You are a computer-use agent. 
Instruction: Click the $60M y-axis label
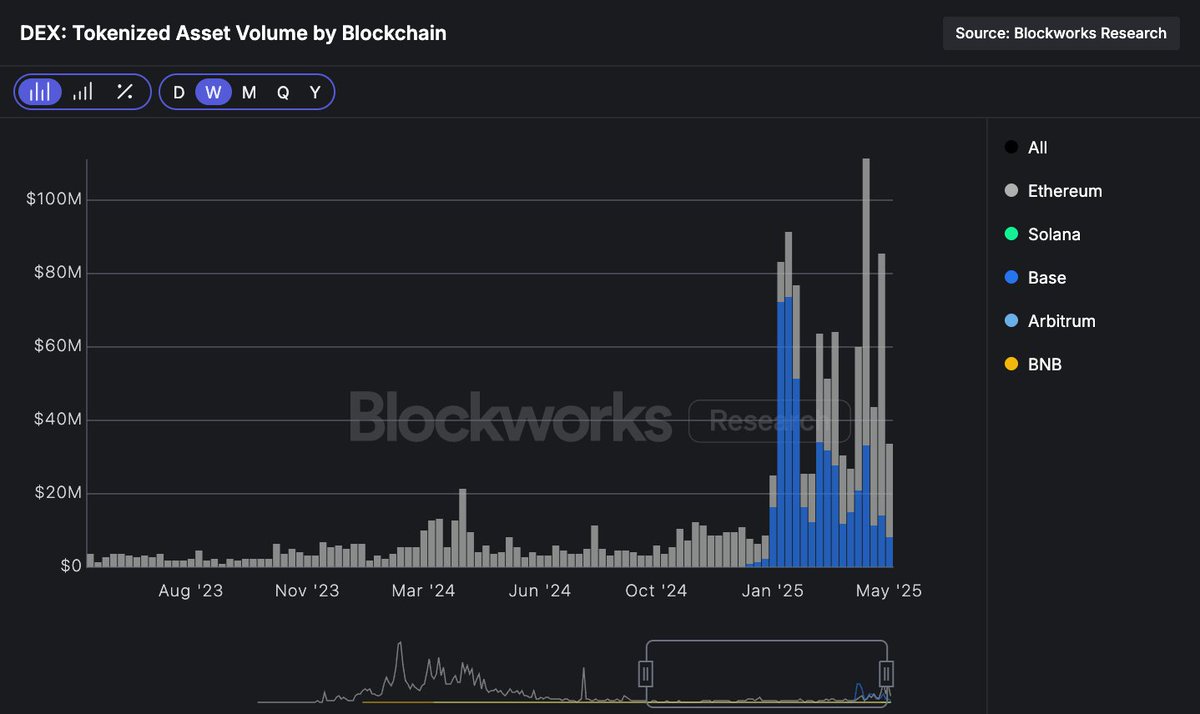click(x=57, y=347)
